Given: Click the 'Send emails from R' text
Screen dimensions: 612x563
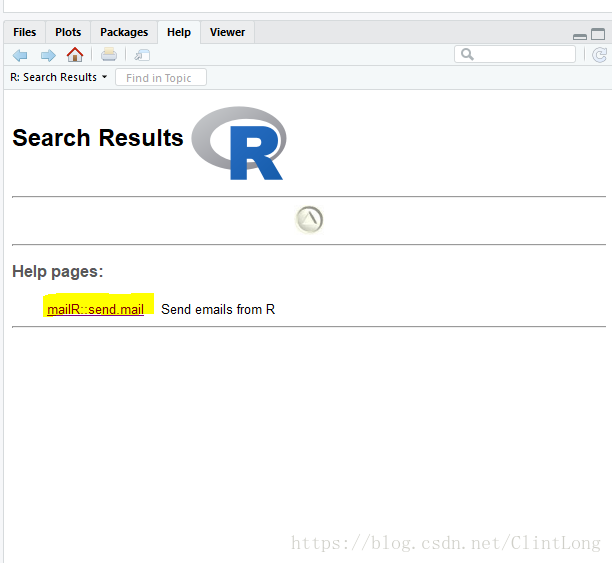Looking at the screenshot, I should [218, 309].
